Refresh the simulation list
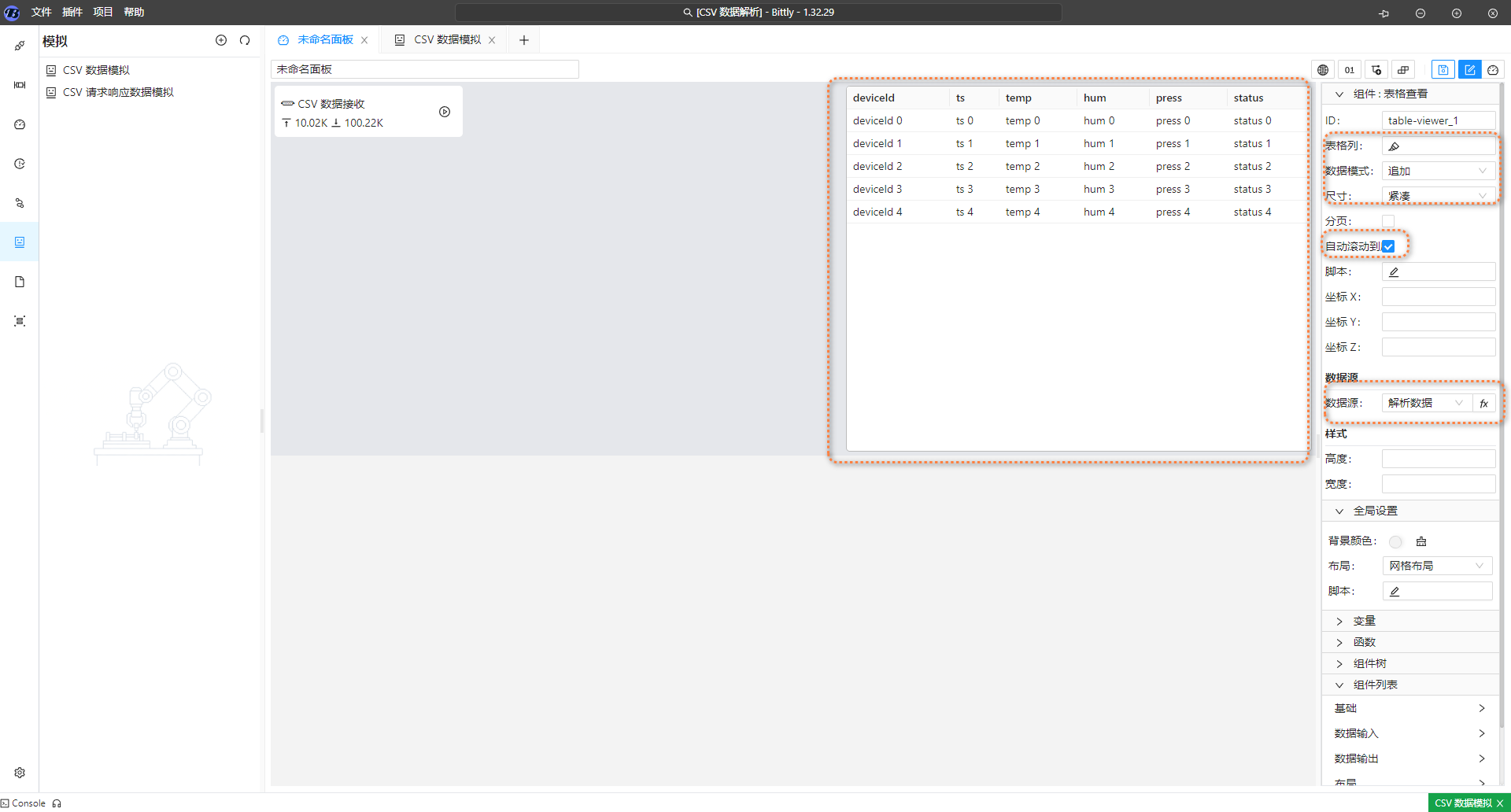 click(245, 41)
